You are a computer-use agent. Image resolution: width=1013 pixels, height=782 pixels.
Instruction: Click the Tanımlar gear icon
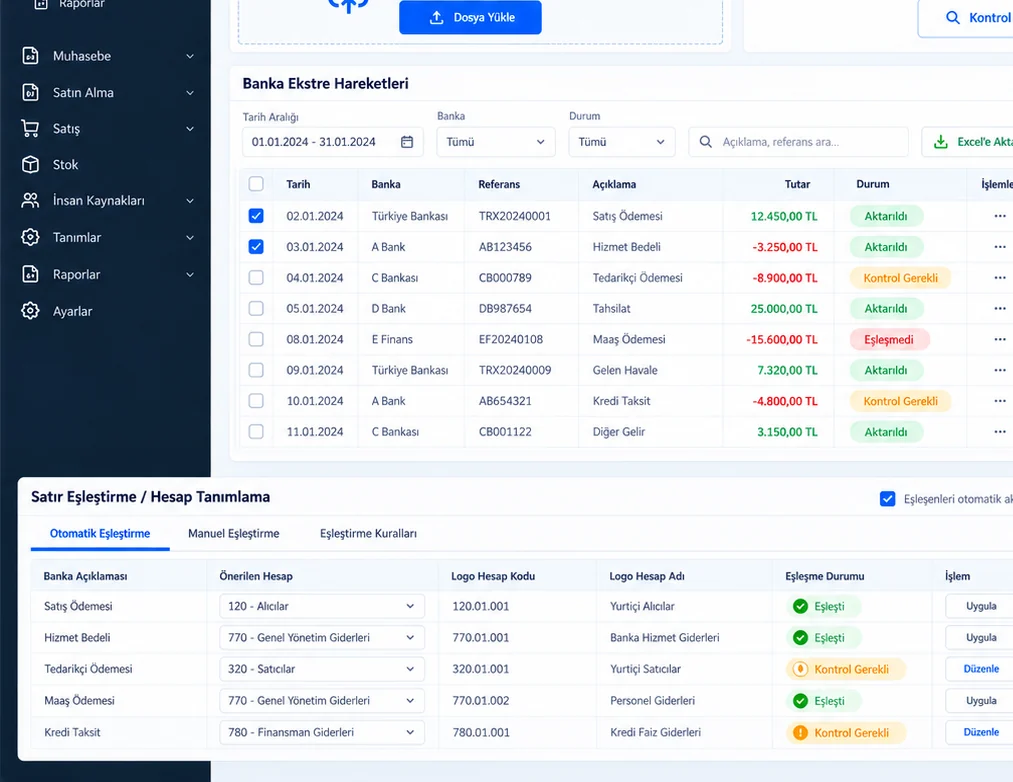pos(30,237)
